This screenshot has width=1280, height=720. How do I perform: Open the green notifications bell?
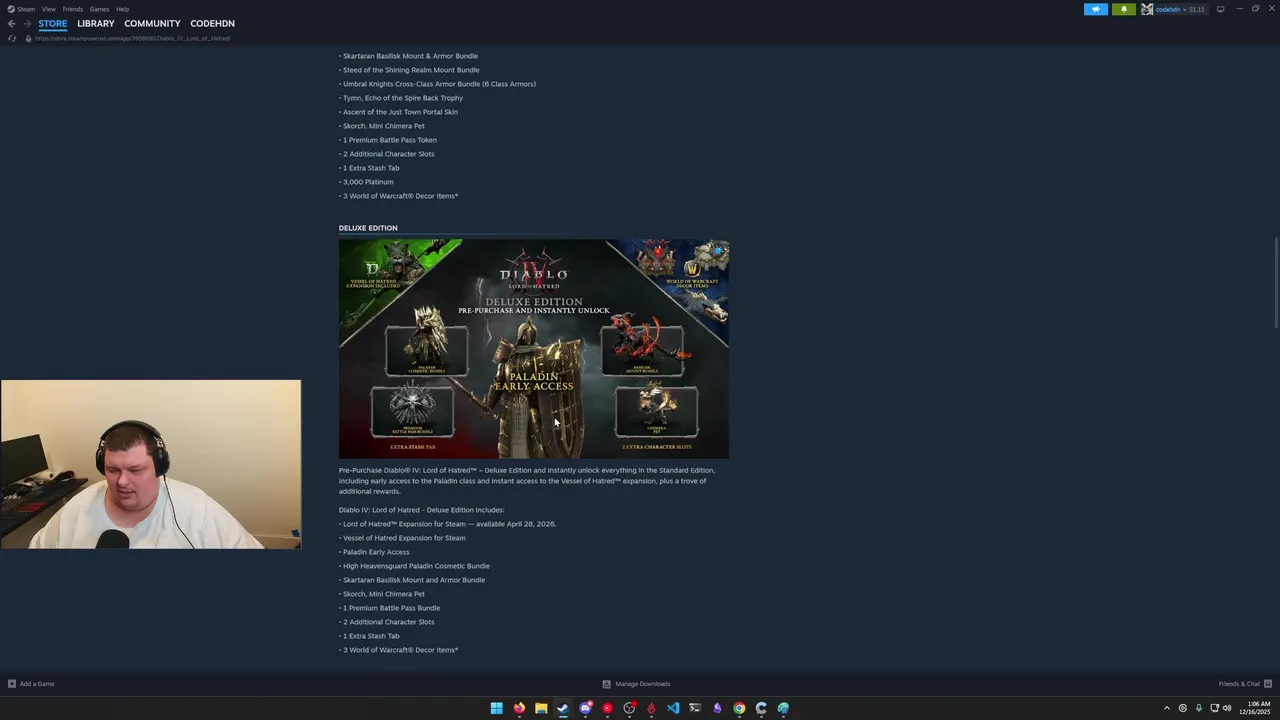pyautogui.click(x=1124, y=9)
